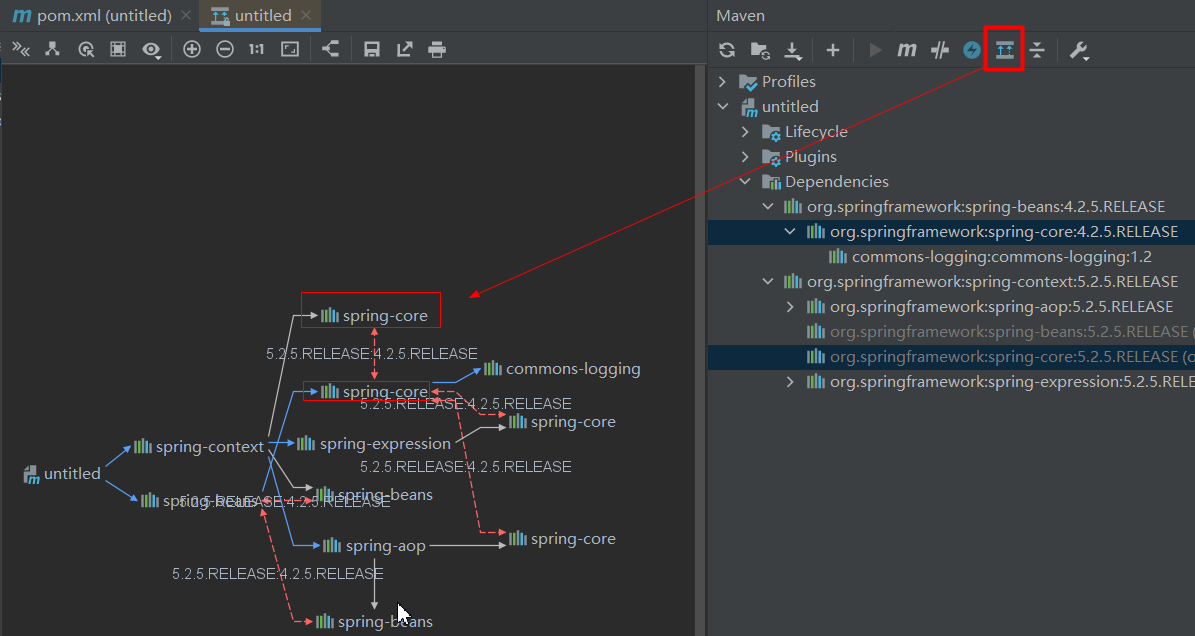Image resolution: width=1195 pixels, height=636 pixels.
Task: Select the Plugins tree row
Action: pyautogui.click(x=951, y=157)
